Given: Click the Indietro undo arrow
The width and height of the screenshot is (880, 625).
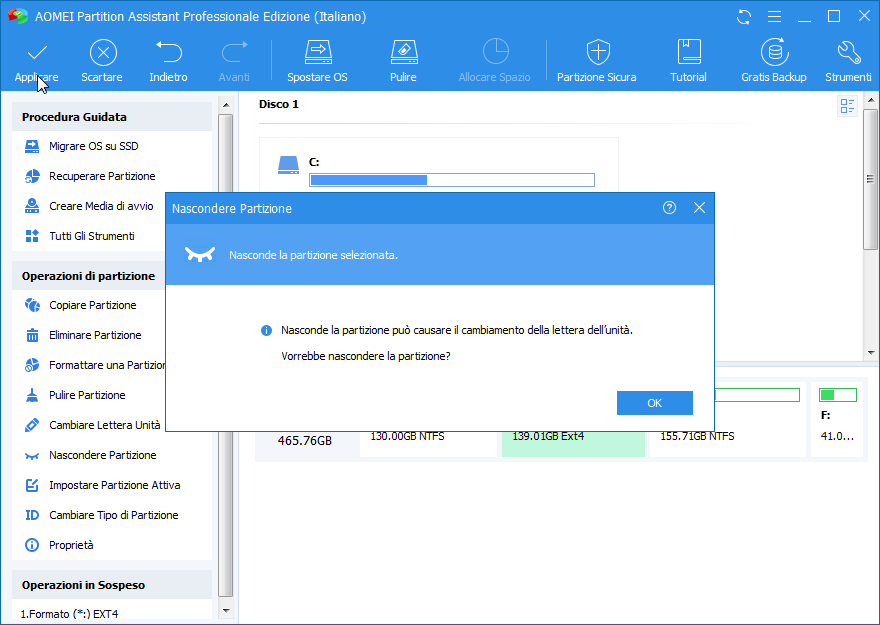Looking at the screenshot, I should [168, 52].
